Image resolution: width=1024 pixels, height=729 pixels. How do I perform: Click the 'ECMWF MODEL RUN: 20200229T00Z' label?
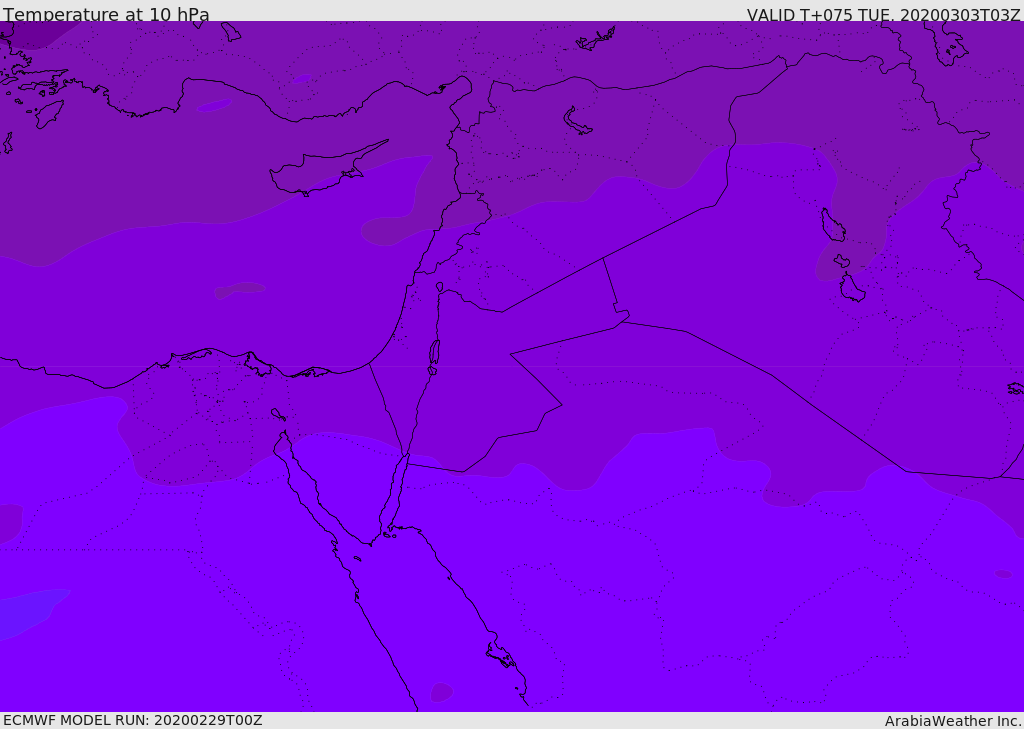(x=133, y=720)
